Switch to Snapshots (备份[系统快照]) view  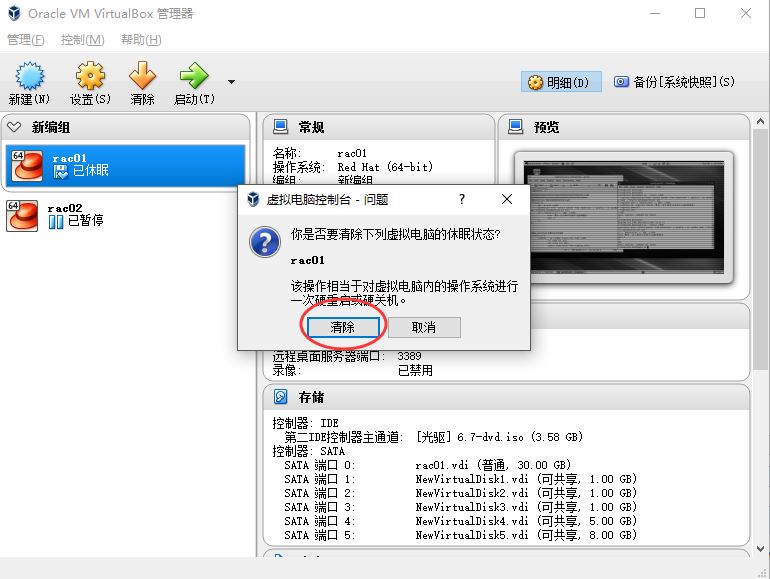(674, 82)
